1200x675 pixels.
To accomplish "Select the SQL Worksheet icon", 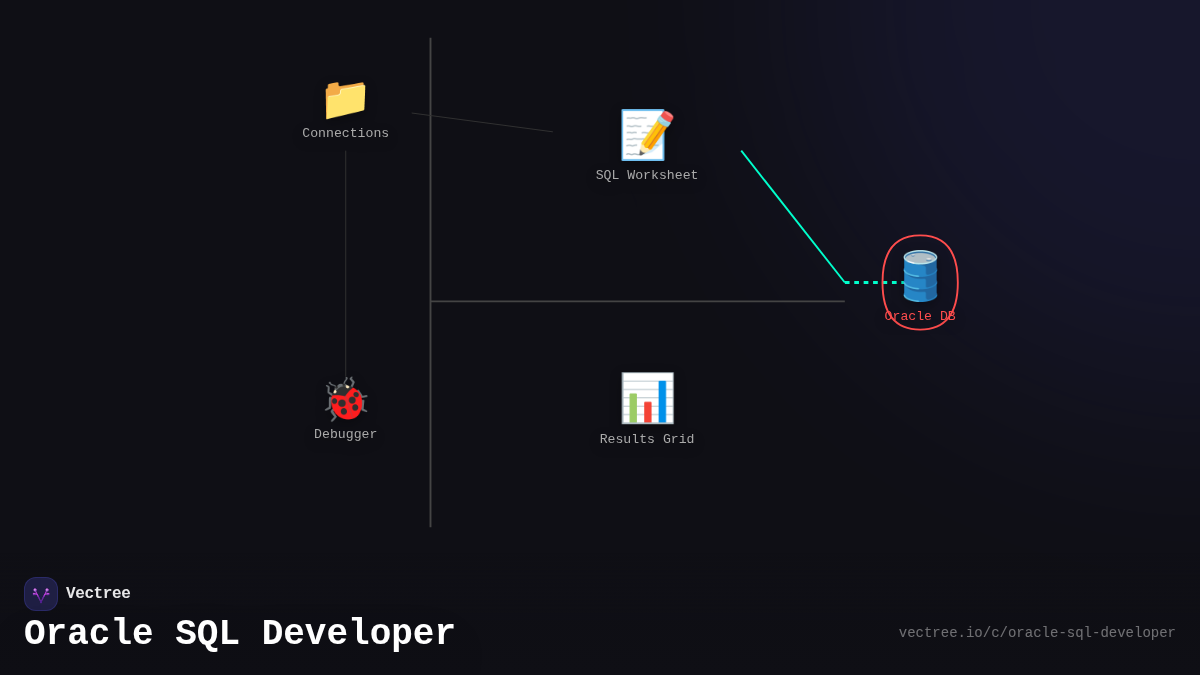I will [647, 134].
